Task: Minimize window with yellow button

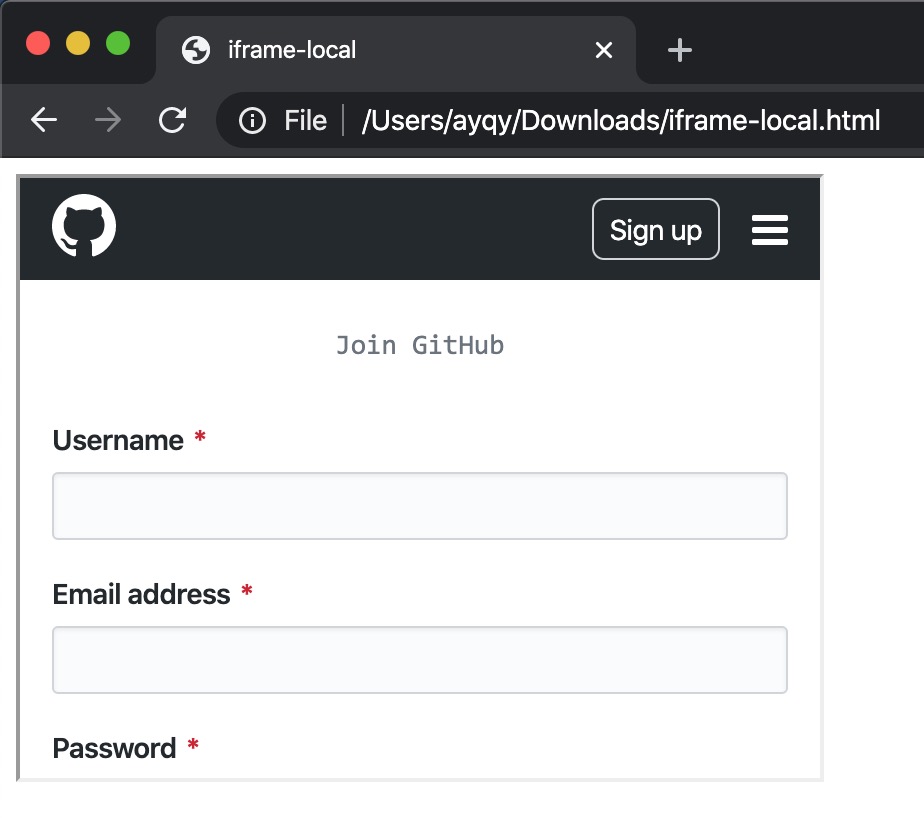Action: click(78, 44)
